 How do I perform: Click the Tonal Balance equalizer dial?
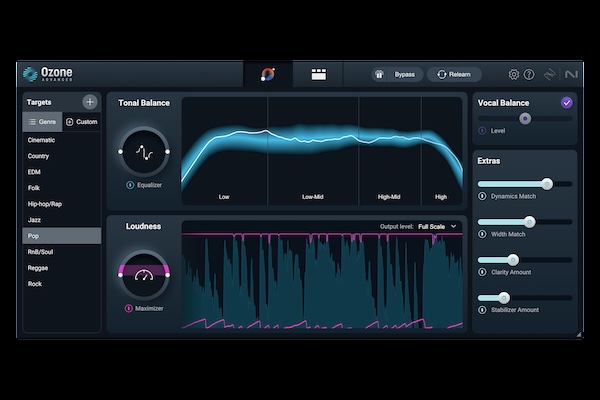[144, 152]
